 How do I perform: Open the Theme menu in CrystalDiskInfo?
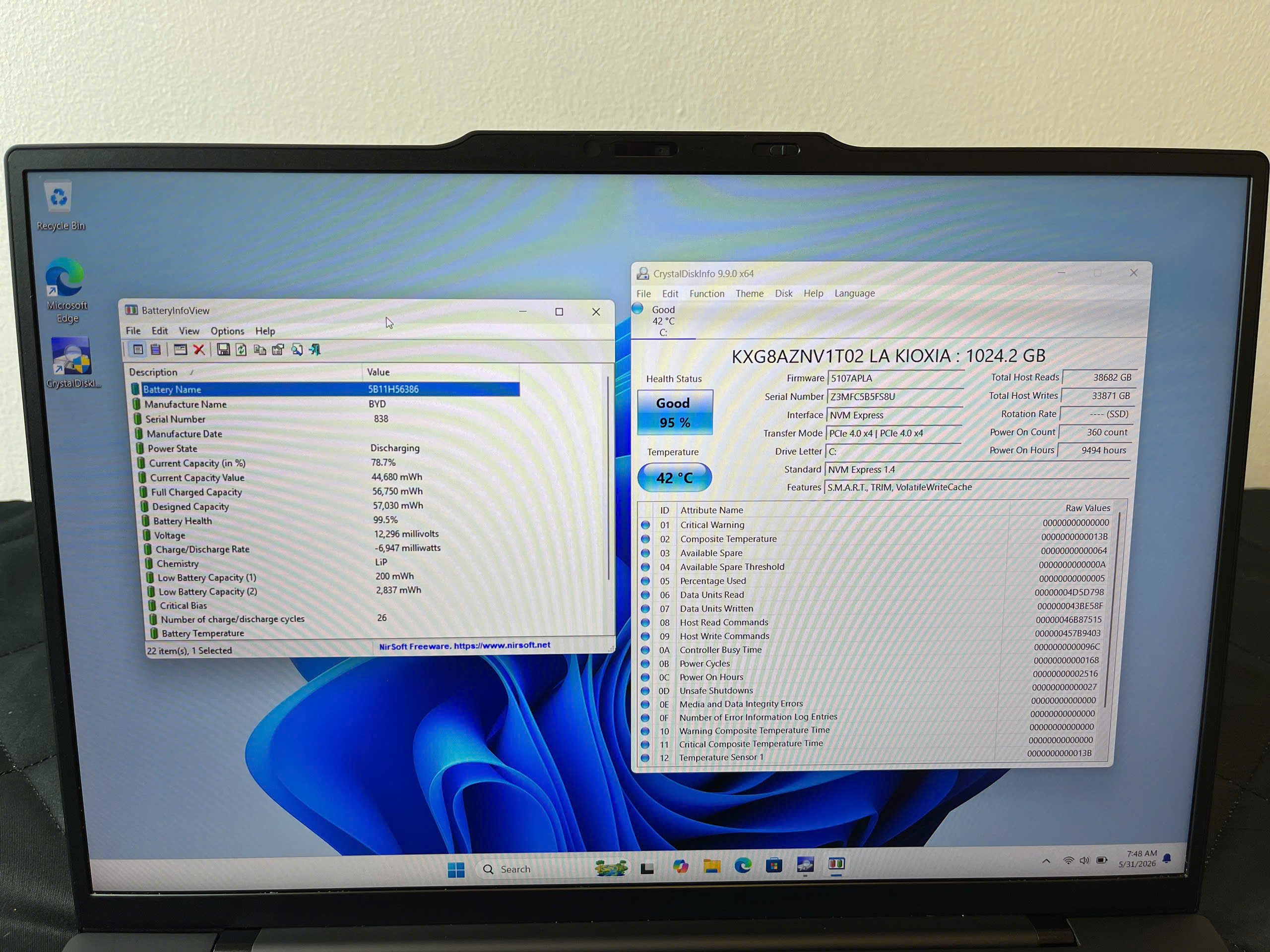click(x=749, y=294)
